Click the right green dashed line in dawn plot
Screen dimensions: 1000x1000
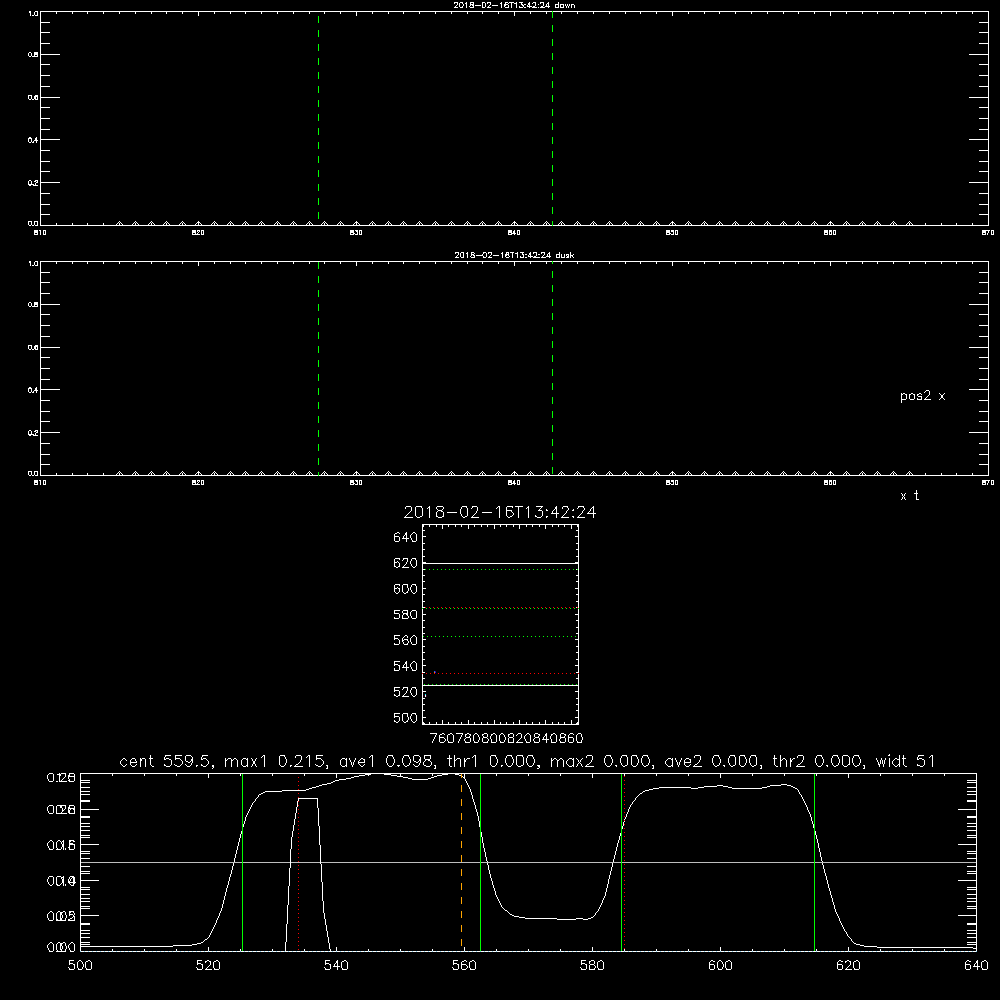[552, 118]
